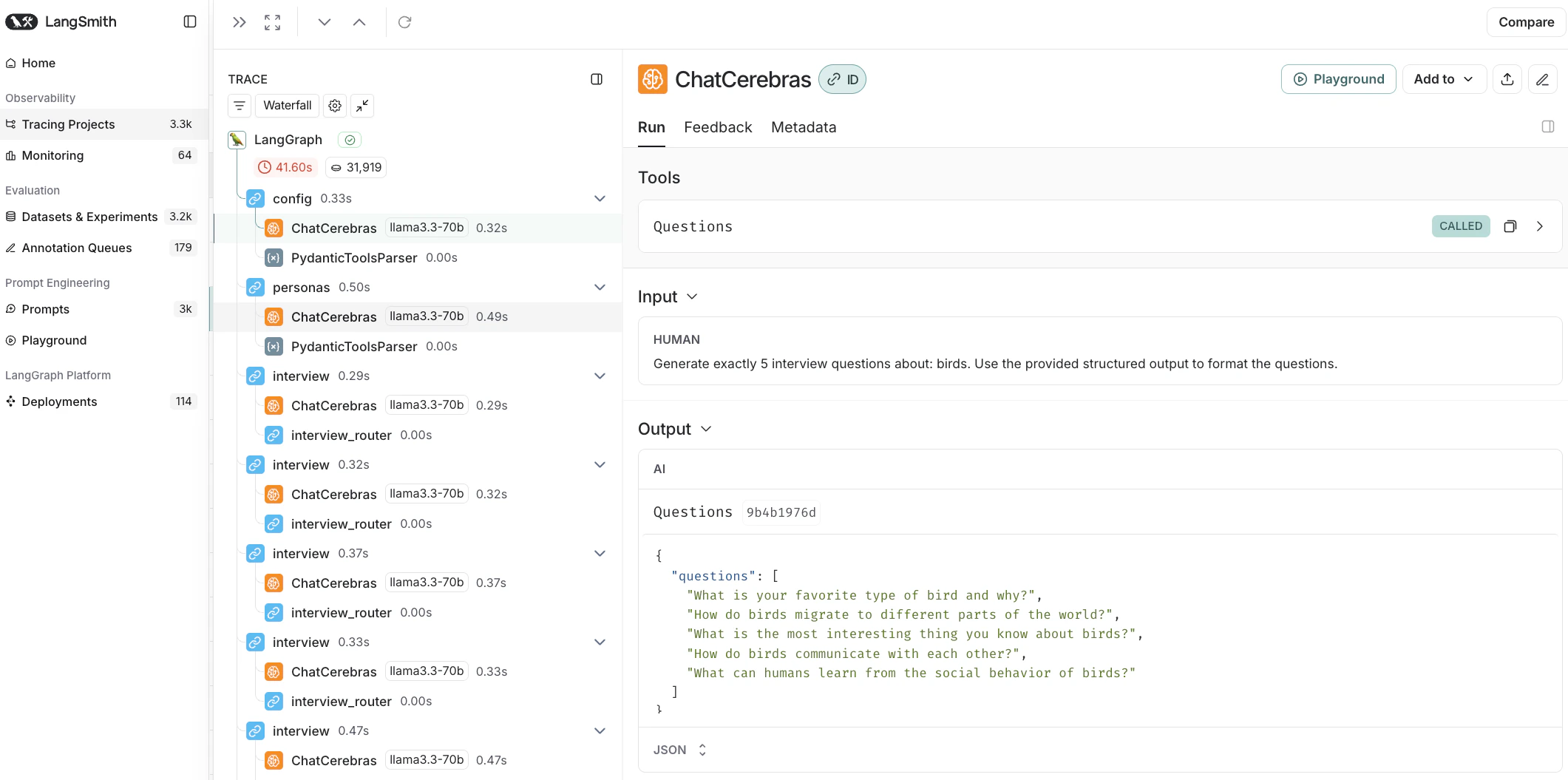Screen dimensions: 1568x780
Task: Collapse the interview node lasting 0.37s
Action: 600,554
